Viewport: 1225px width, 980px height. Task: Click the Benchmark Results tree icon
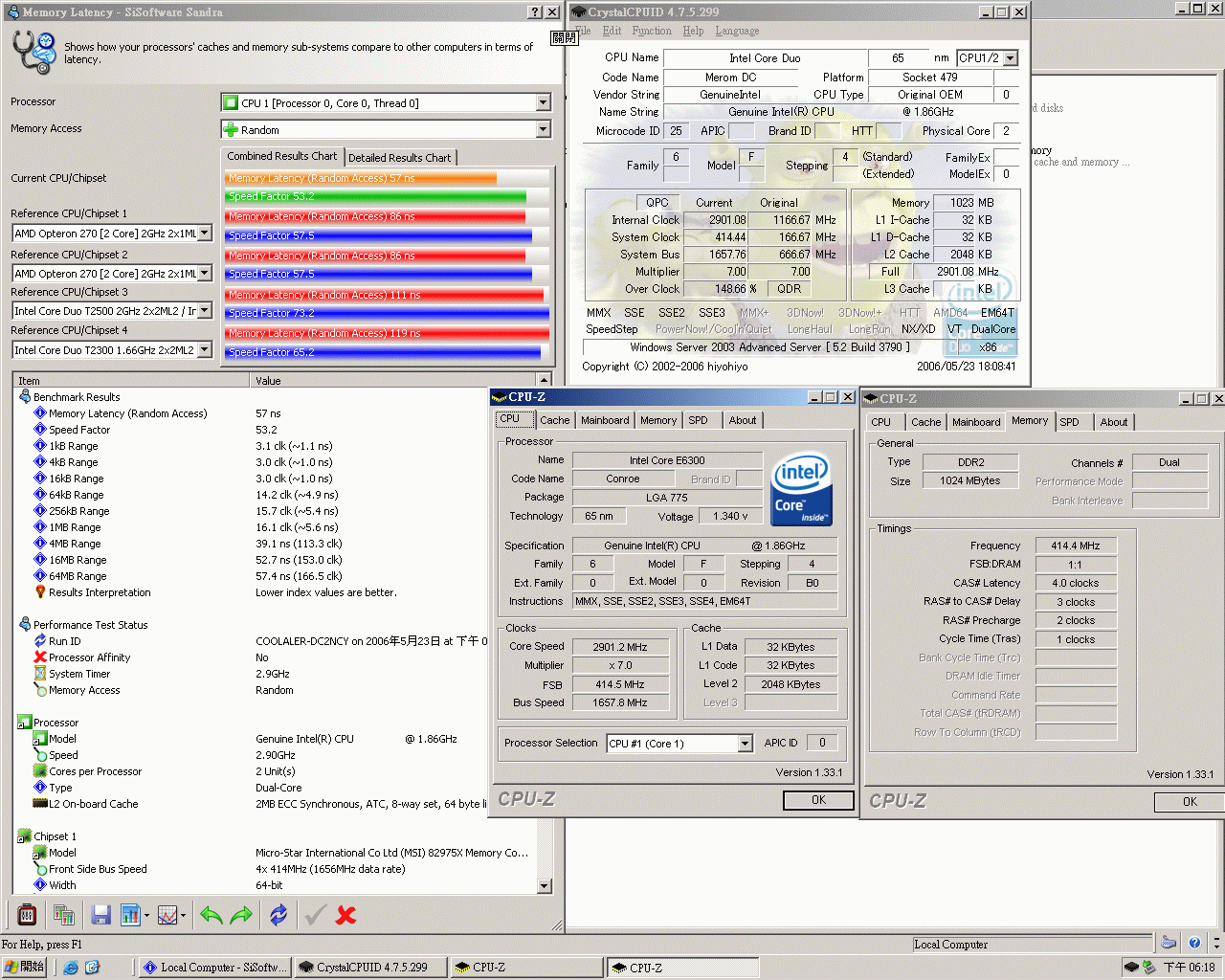click(x=25, y=396)
